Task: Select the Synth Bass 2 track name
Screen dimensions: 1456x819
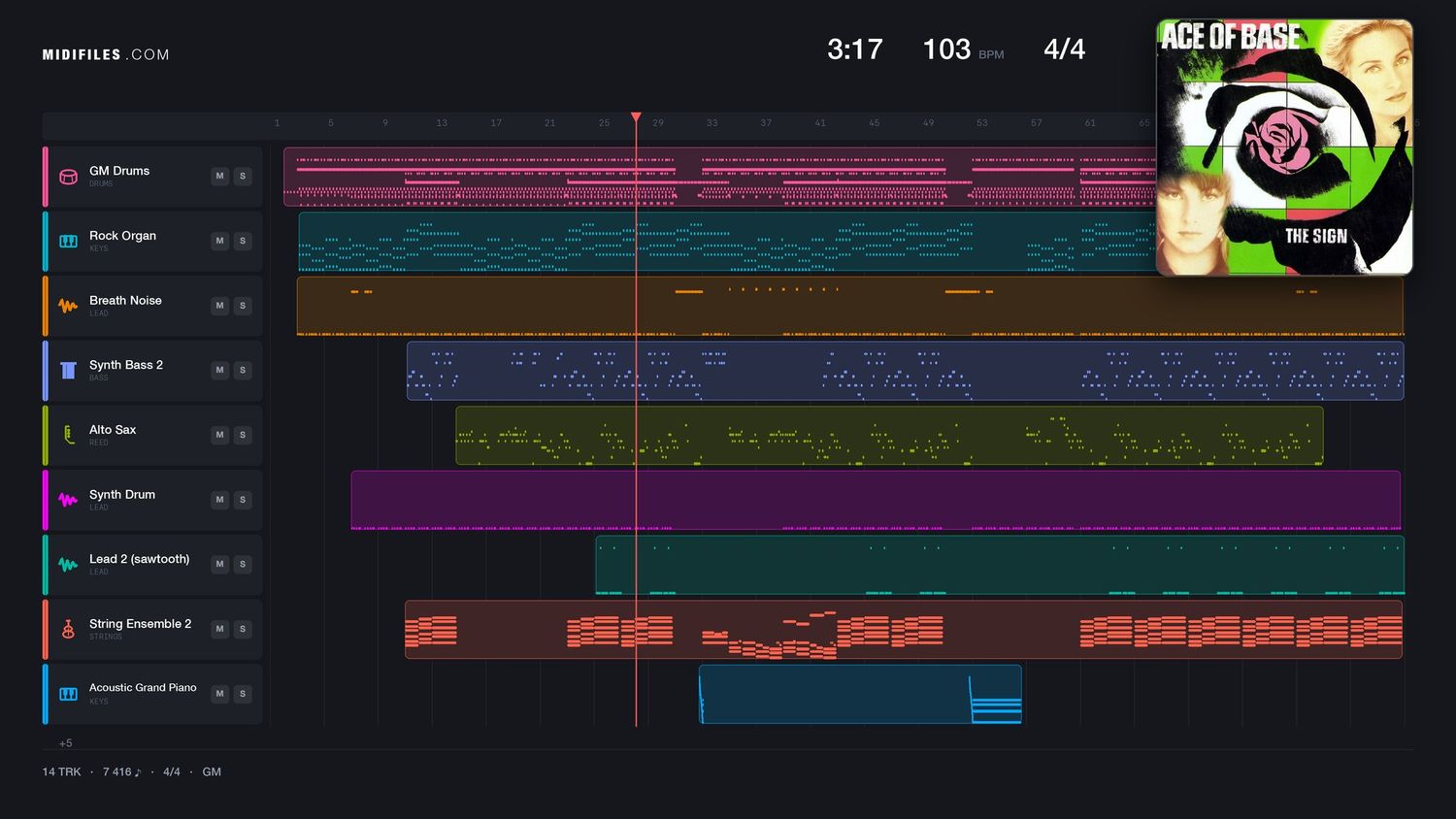Action: pyautogui.click(x=126, y=365)
